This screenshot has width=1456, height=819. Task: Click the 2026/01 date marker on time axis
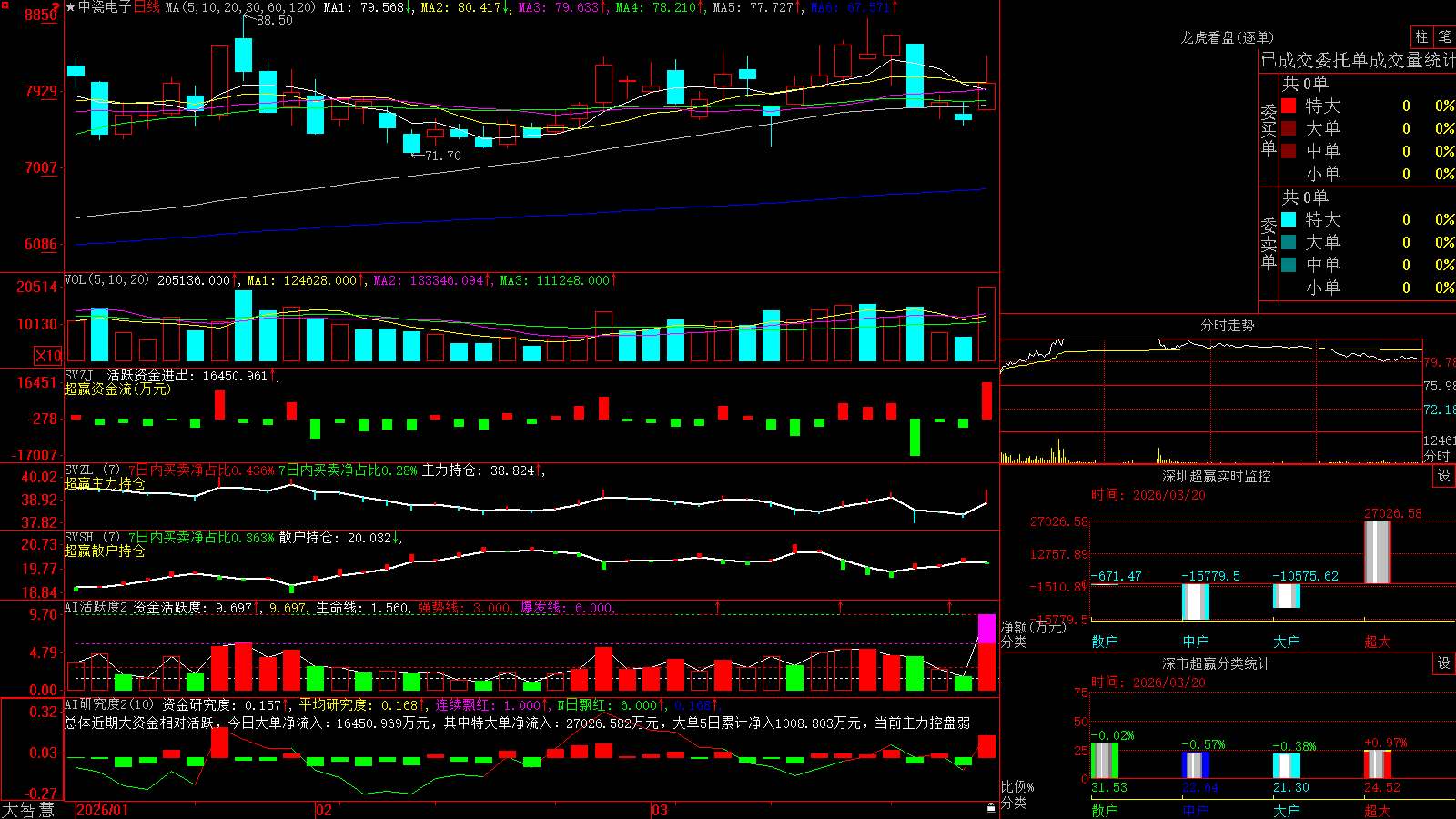point(103,810)
